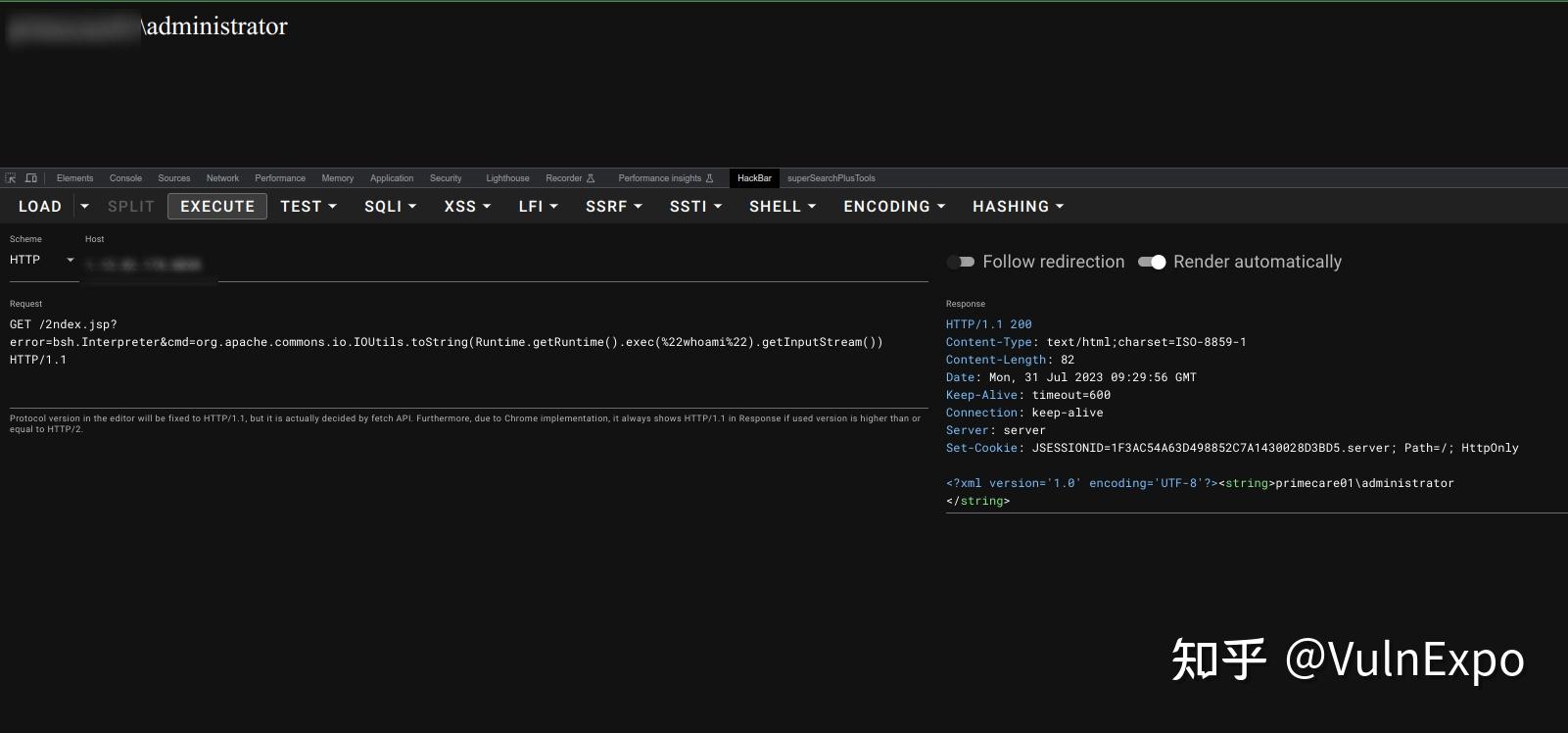Click the administrator text in rendered page
The height and width of the screenshot is (733, 1568).
point(217,26)
